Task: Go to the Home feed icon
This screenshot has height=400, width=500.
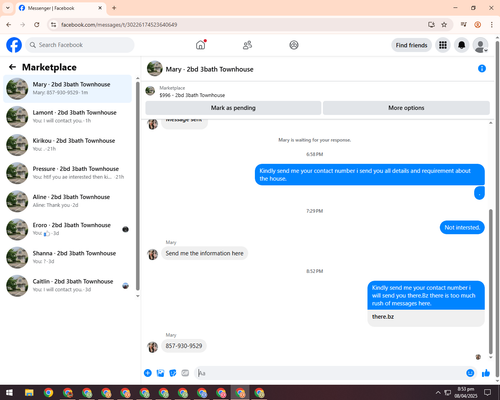Action: click(201, 45)
